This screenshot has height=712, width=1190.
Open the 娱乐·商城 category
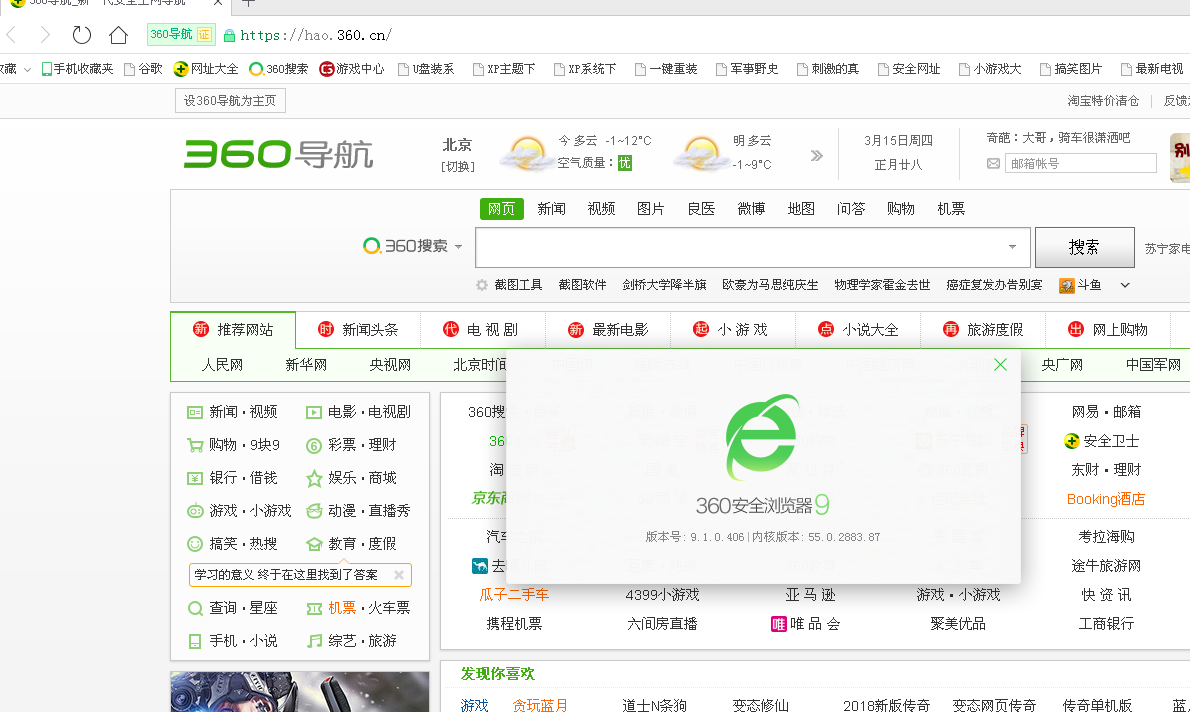(x=351, y=478)
